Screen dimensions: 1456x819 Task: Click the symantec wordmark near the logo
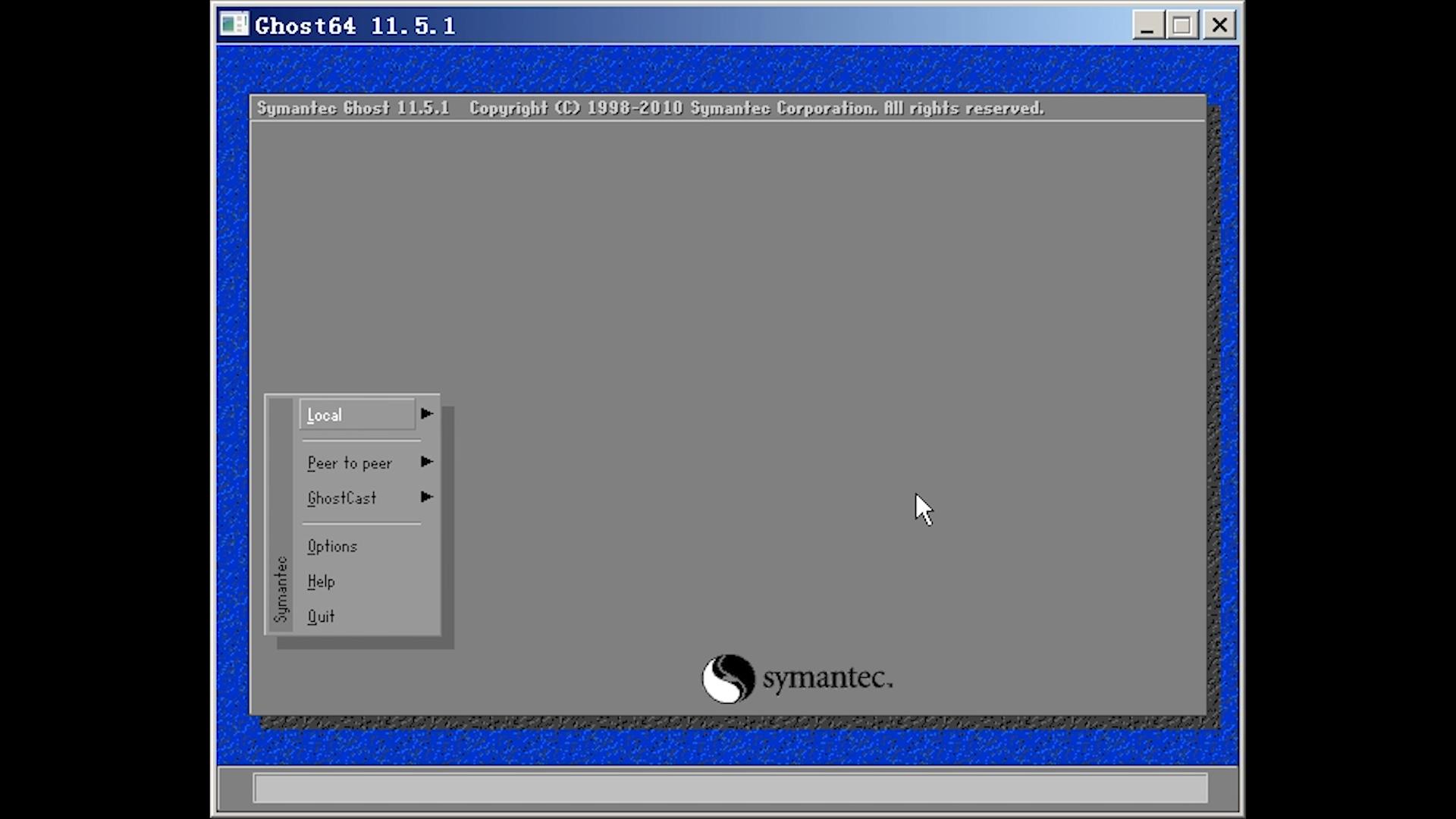[x=827, y=679]
